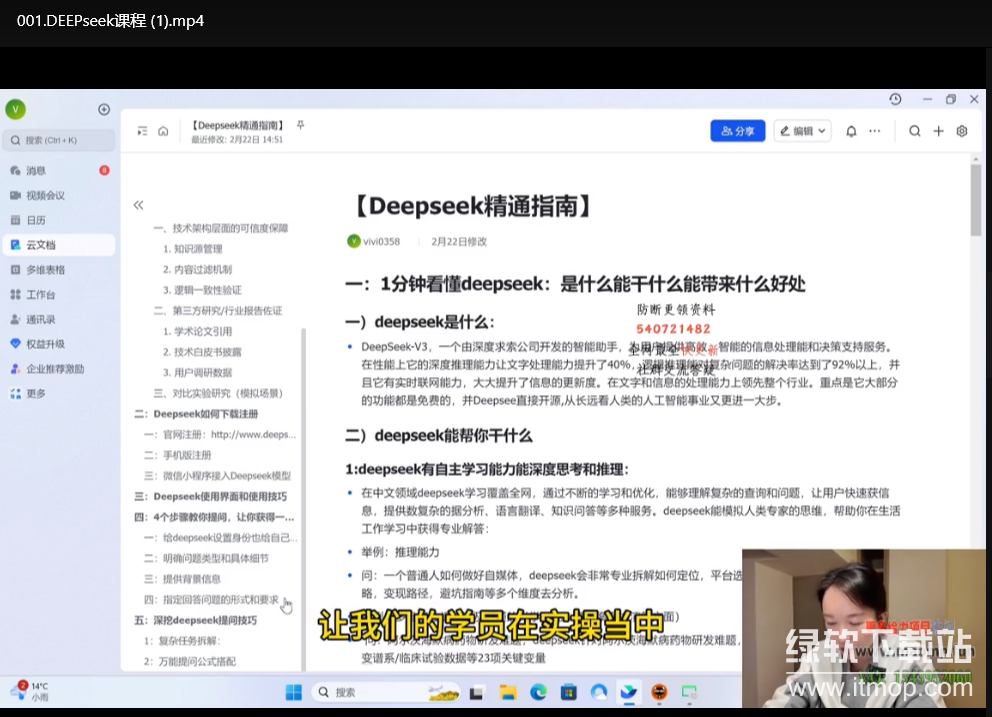This screenshot has width=992, height=717.
Task: Open File Explorer from taskbar
Action: coord(507,692)
